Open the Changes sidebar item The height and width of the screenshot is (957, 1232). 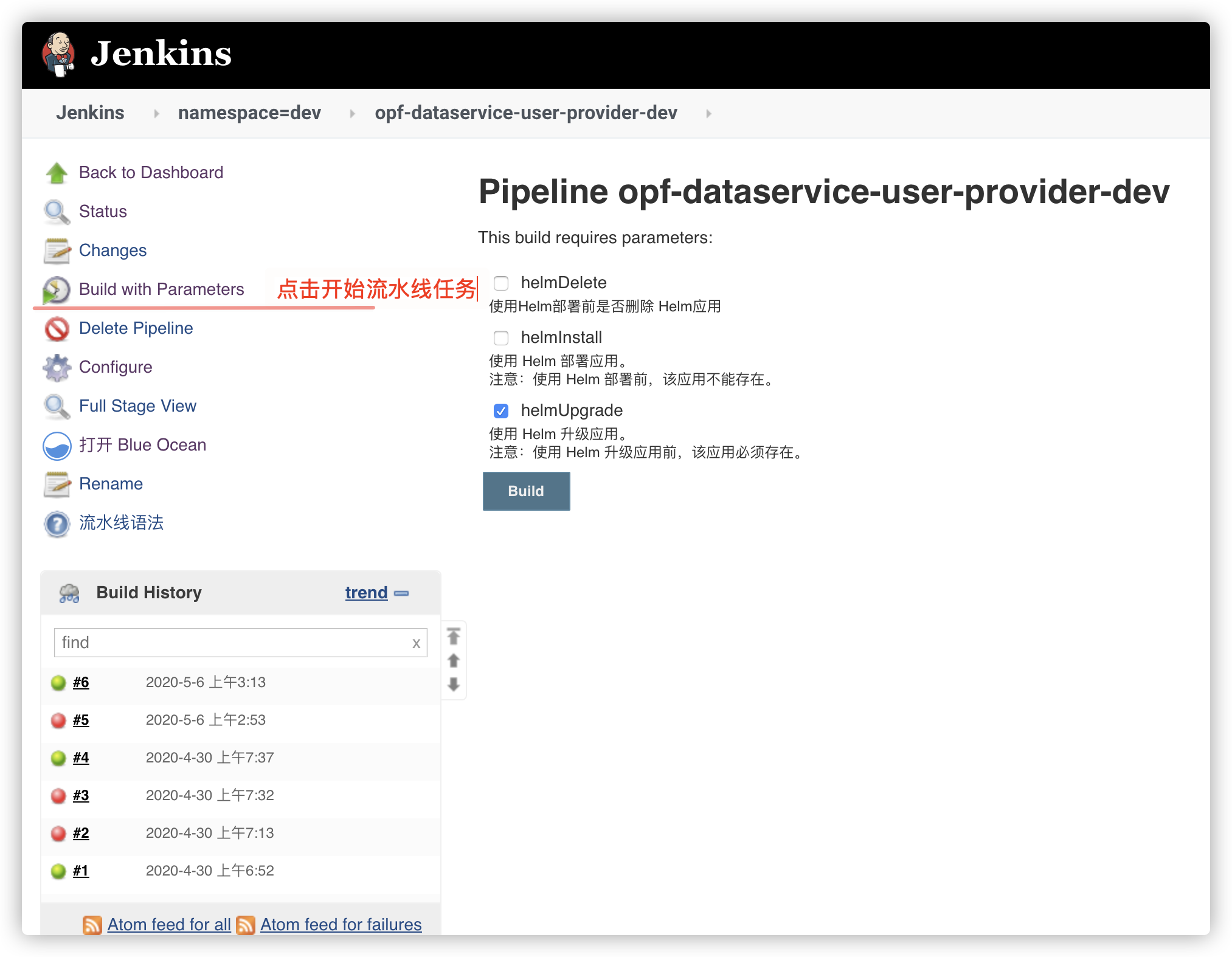pyautogui.click(x=112, y=250)
